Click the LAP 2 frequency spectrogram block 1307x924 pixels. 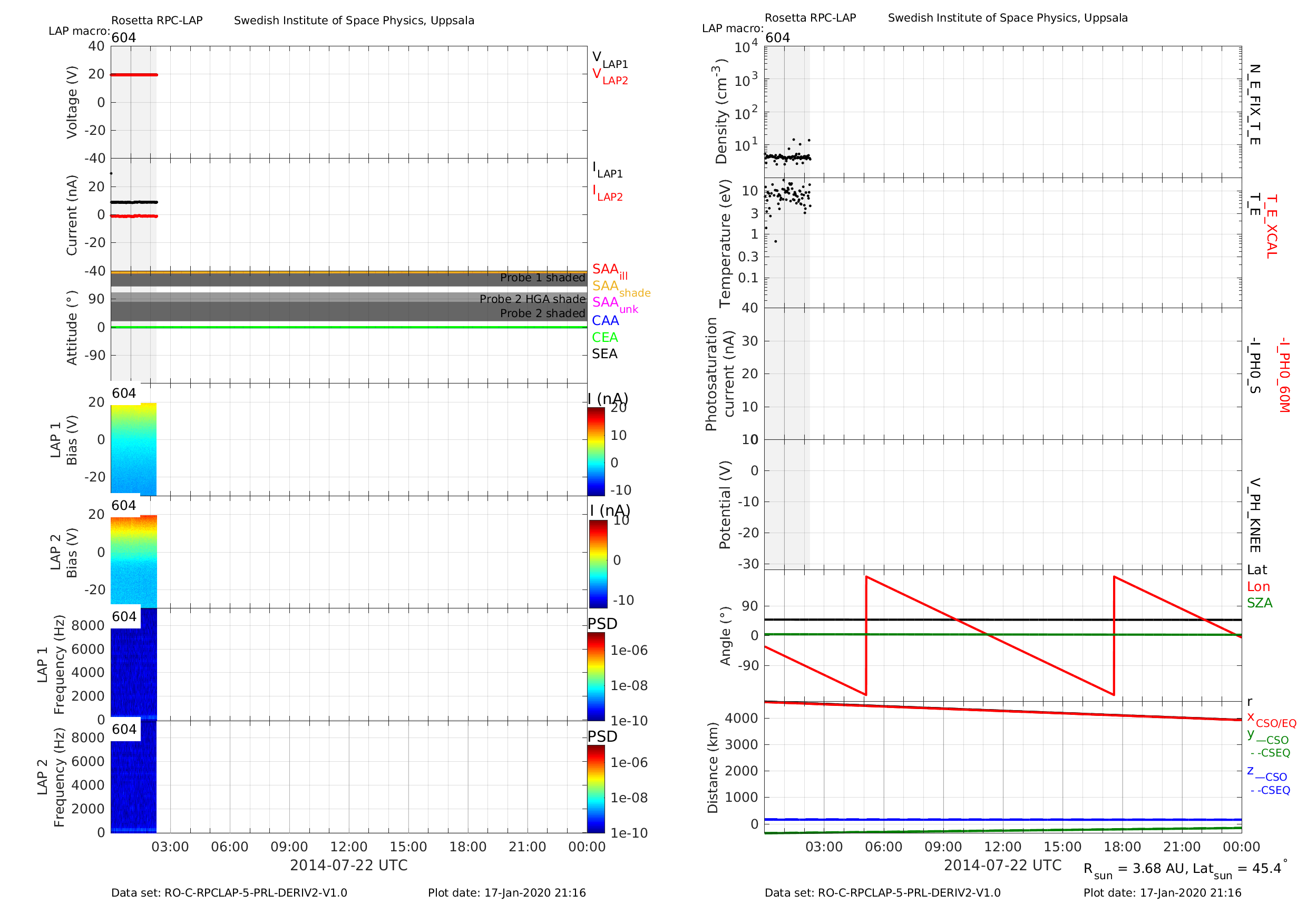(x=133, y=776)
